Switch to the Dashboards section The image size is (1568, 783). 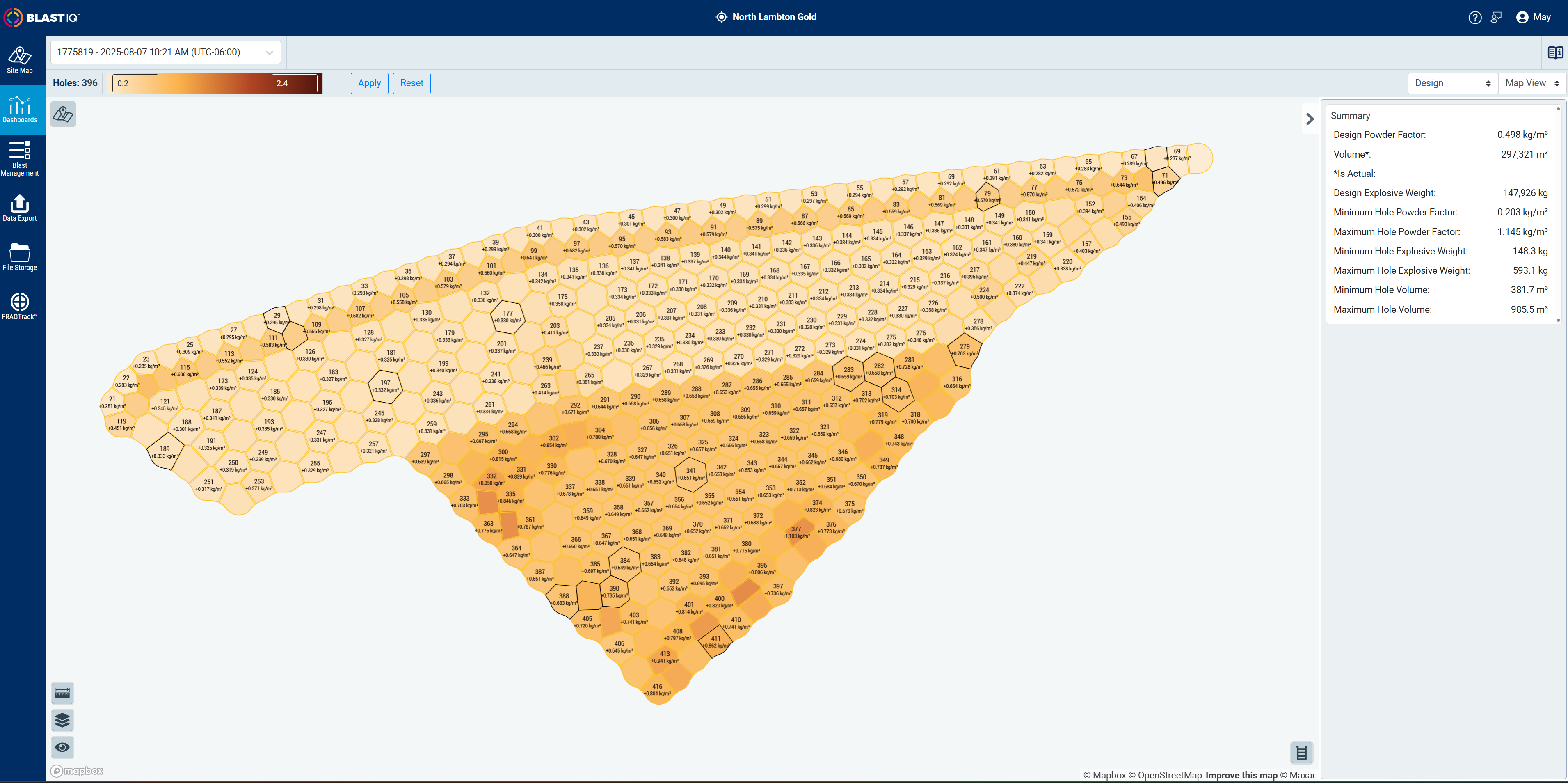point(19,110)
